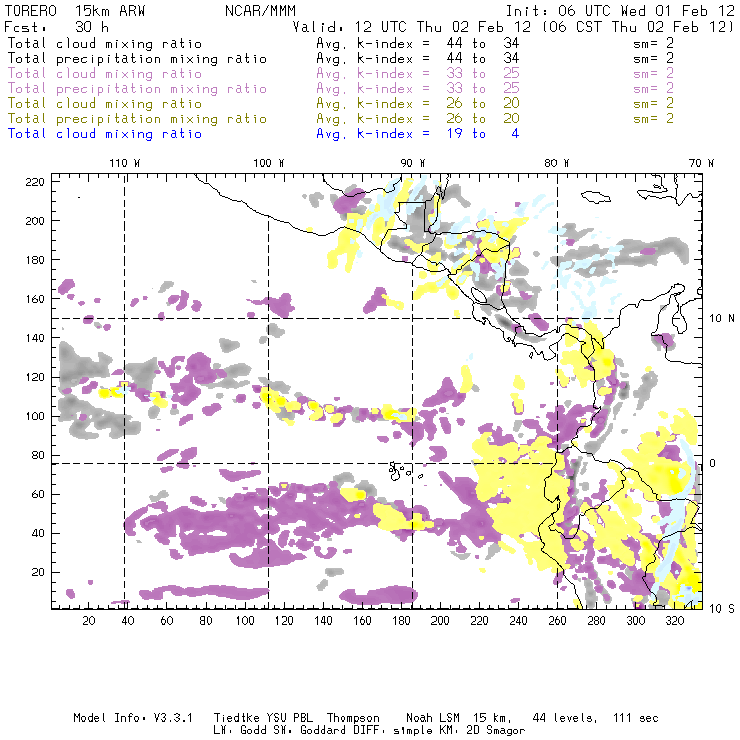Select the "Fcst: 30 h" forecast hour text

coord(56,27)
